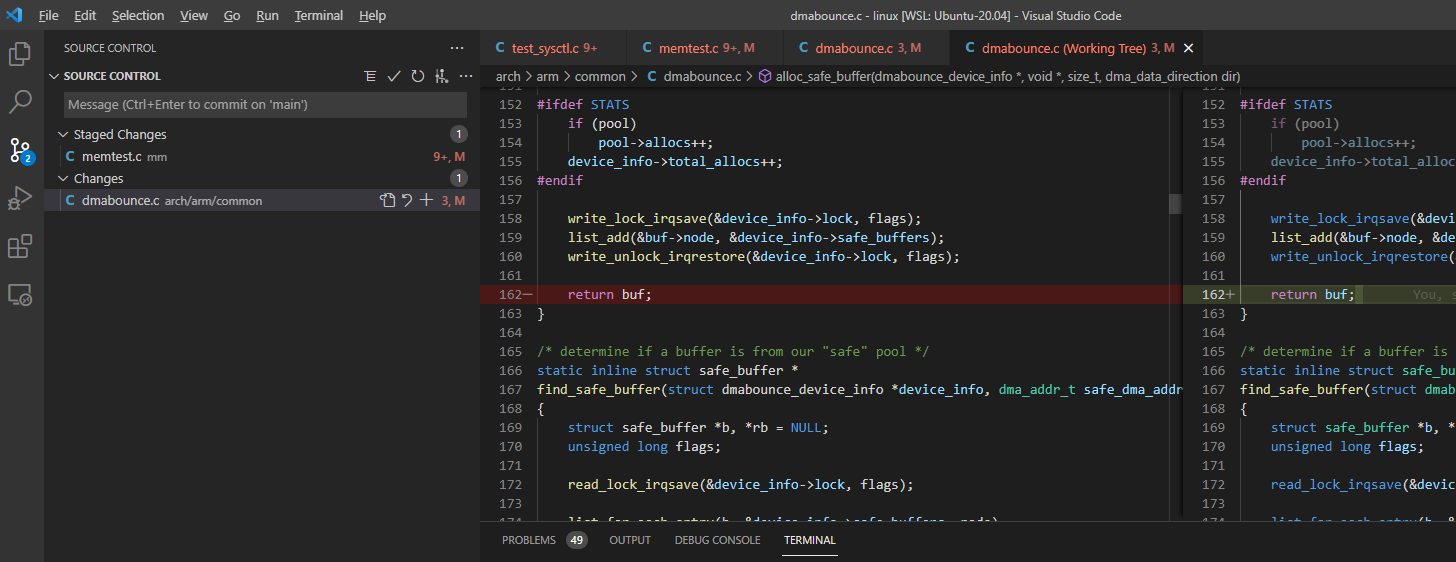This screenshot has height=562, width=1456.
Task: Select staged file memtest.c
Action: (262, 157)
